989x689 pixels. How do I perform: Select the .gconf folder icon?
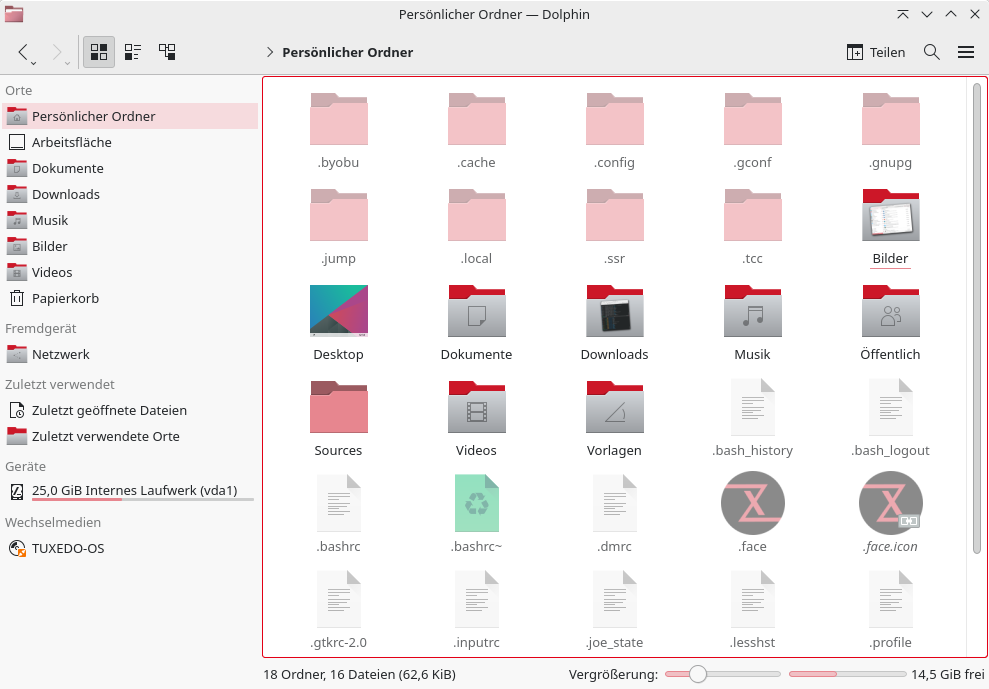752,119
